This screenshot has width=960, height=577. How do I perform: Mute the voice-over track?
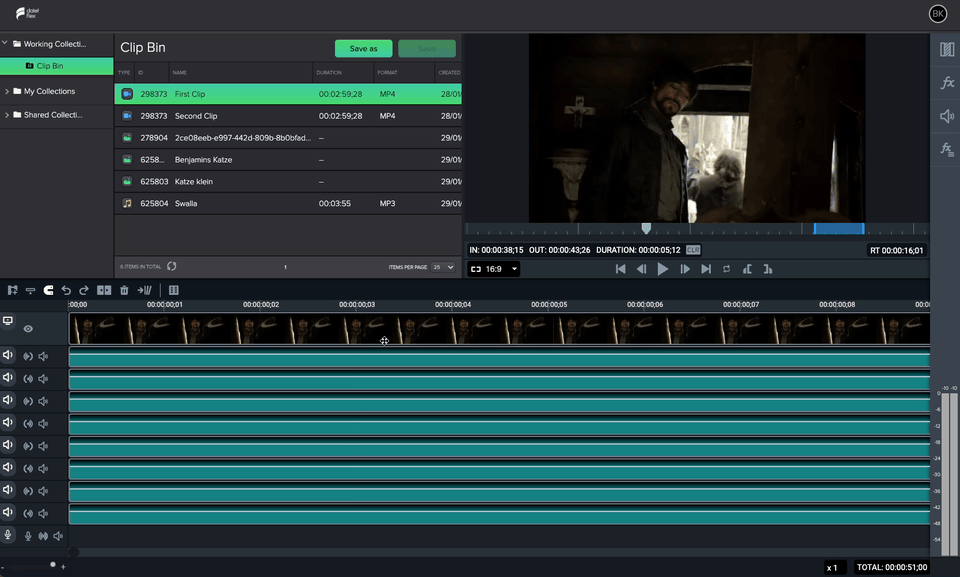click(58, 536)
